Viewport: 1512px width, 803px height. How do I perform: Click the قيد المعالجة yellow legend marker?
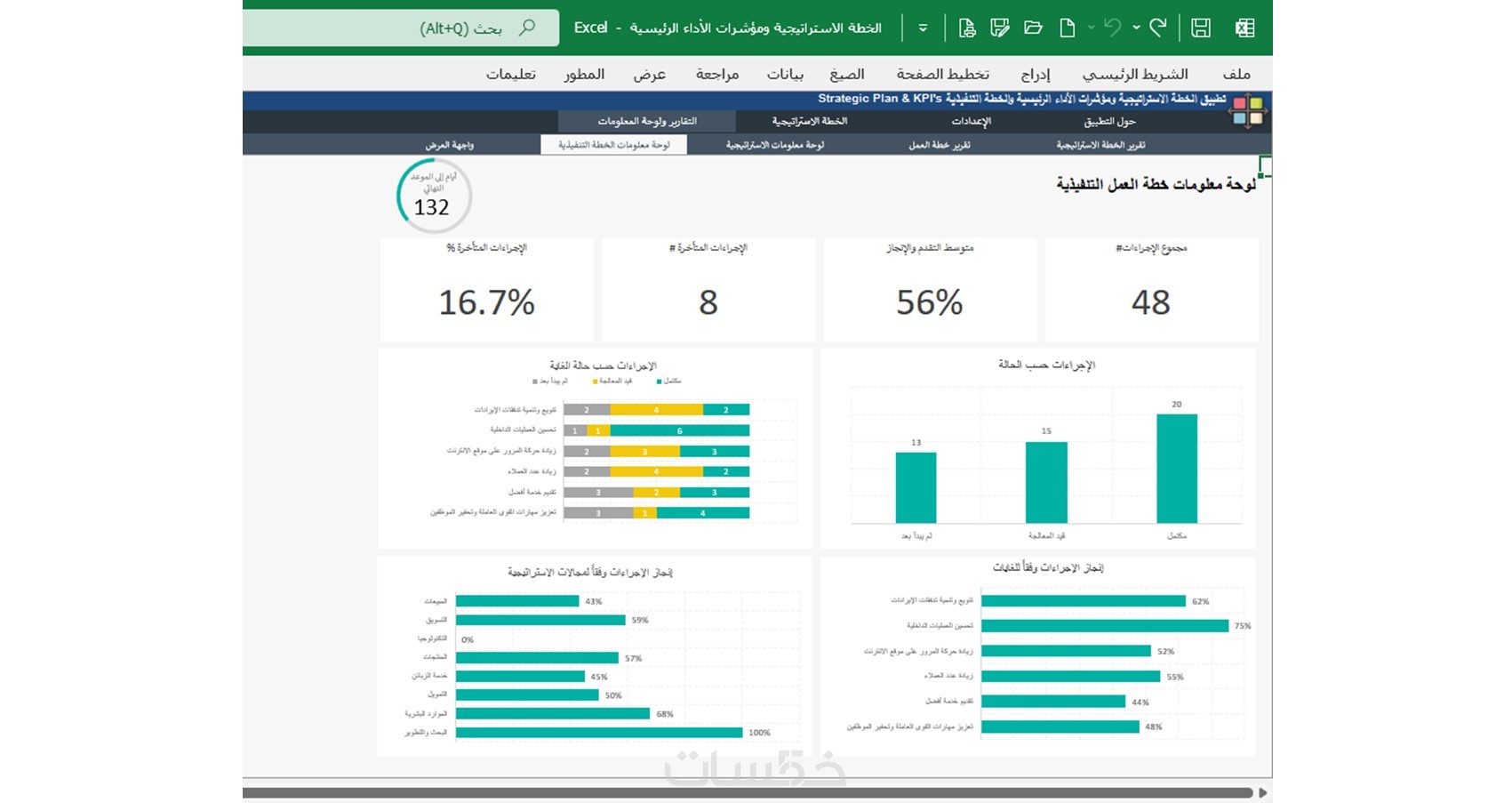pyautogui.click(x=596, y=381)
